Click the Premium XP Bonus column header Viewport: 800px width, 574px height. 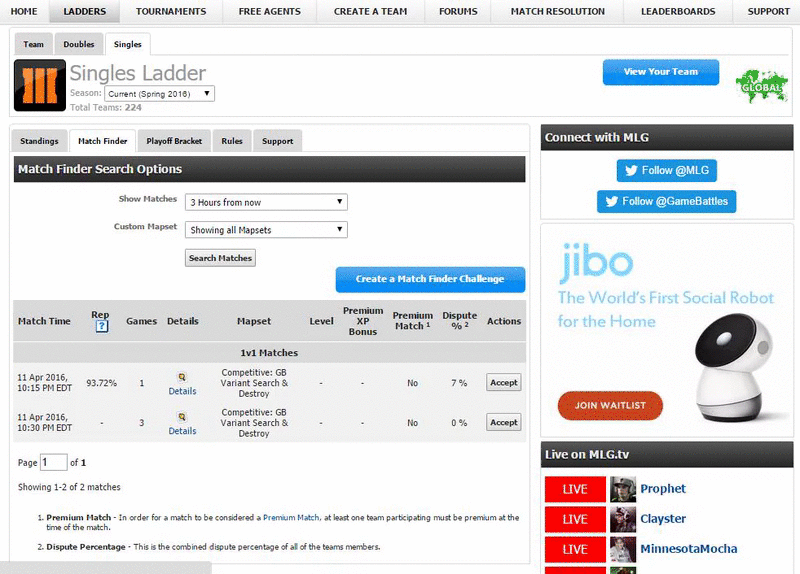[363, 321]
